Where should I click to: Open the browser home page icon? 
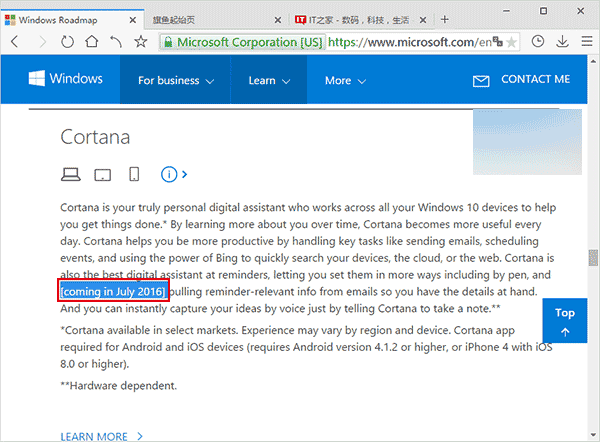(92, 41)
